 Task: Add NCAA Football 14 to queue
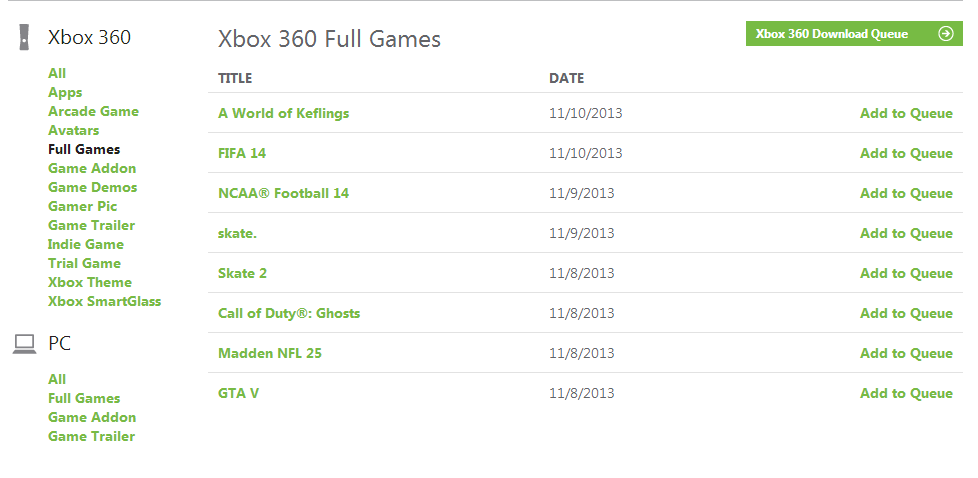point(906,193)
